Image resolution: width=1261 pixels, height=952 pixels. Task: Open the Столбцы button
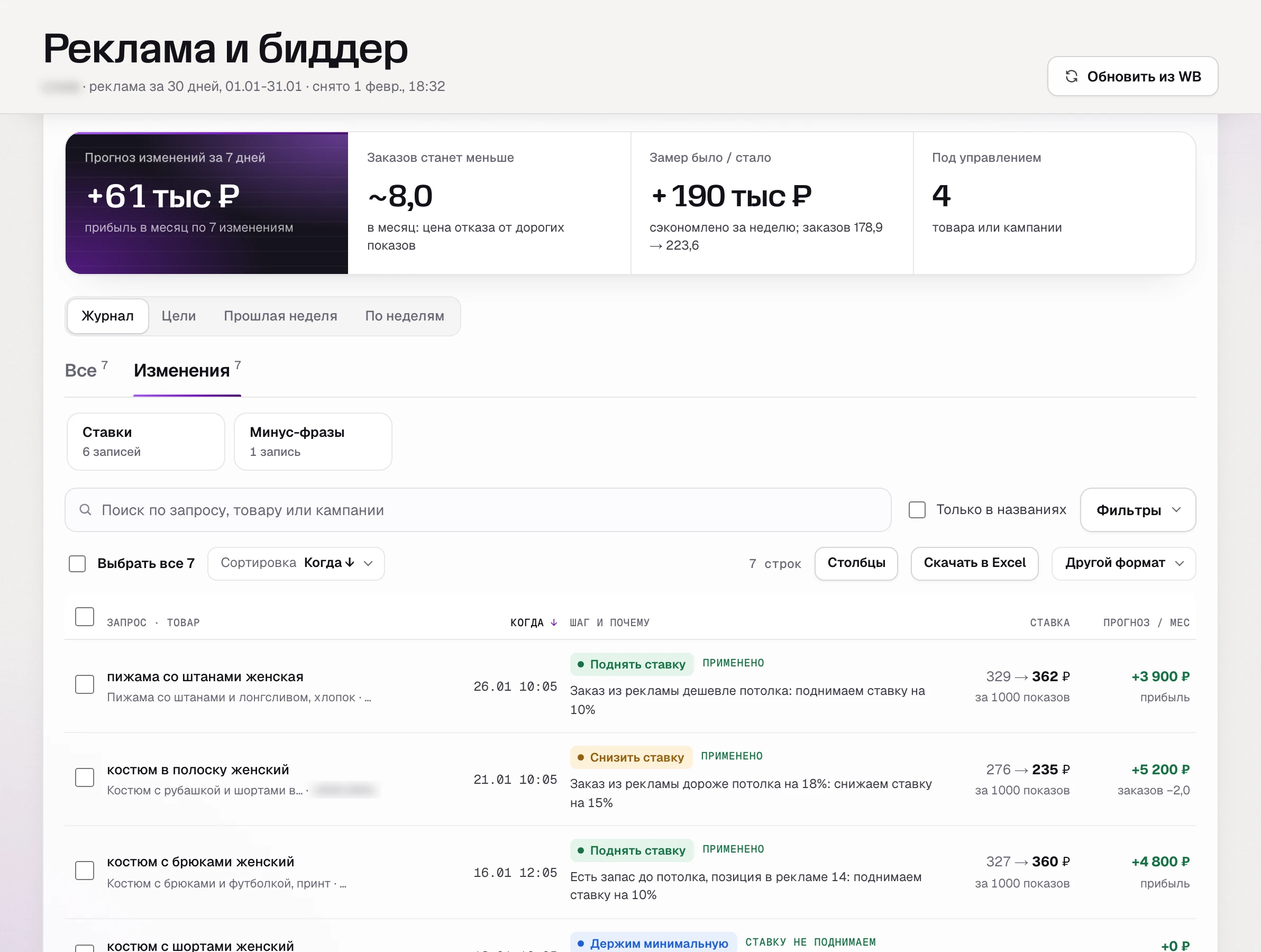coord(856,563)
